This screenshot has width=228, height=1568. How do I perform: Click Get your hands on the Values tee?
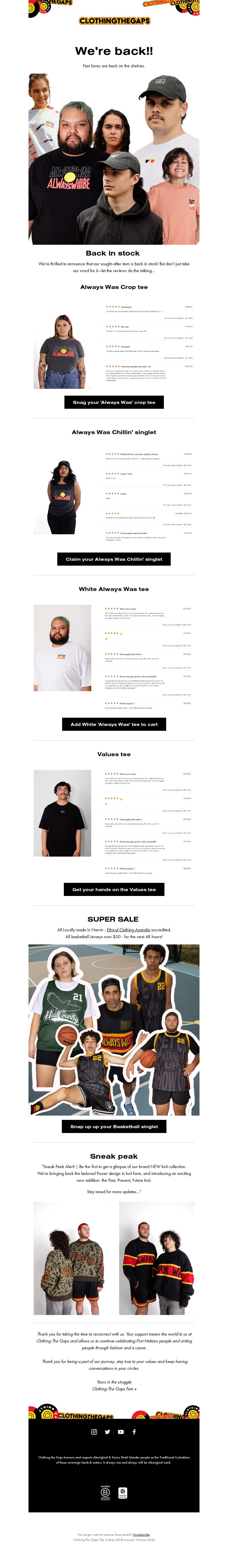click(114, 889)
